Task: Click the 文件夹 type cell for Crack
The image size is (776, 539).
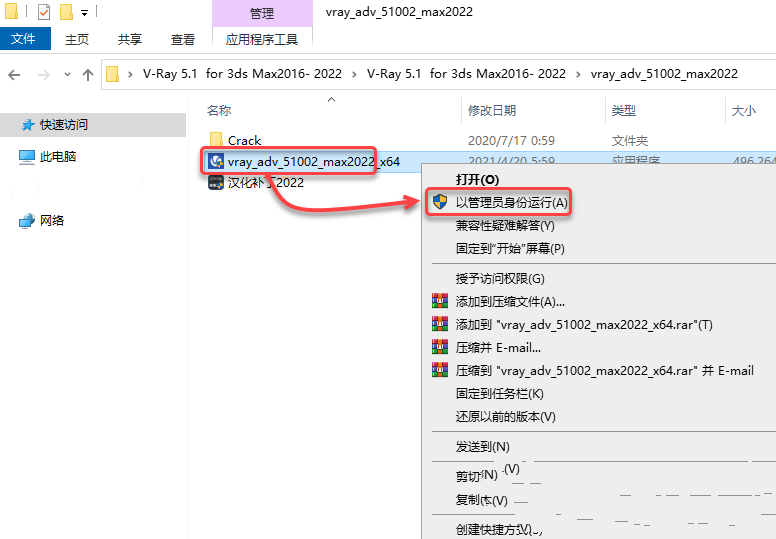Action: 630,141
